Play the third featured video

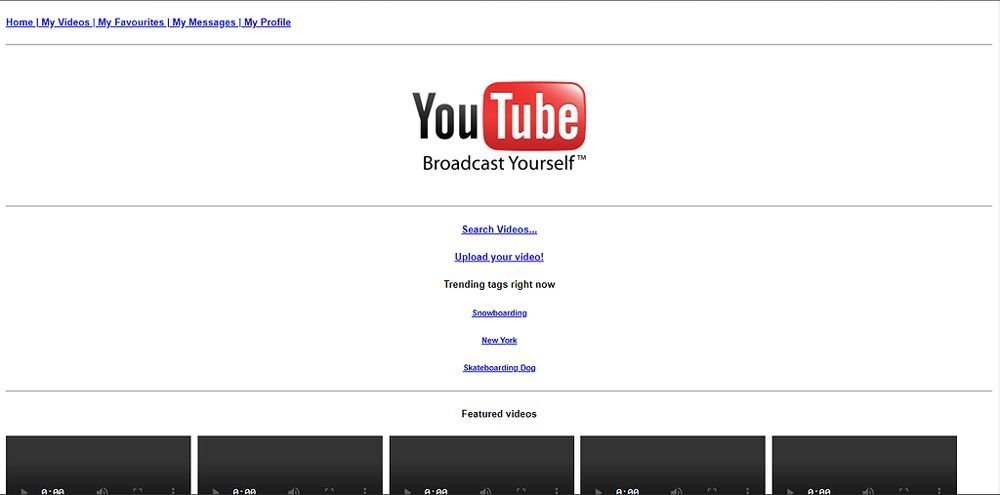(408, 492)
